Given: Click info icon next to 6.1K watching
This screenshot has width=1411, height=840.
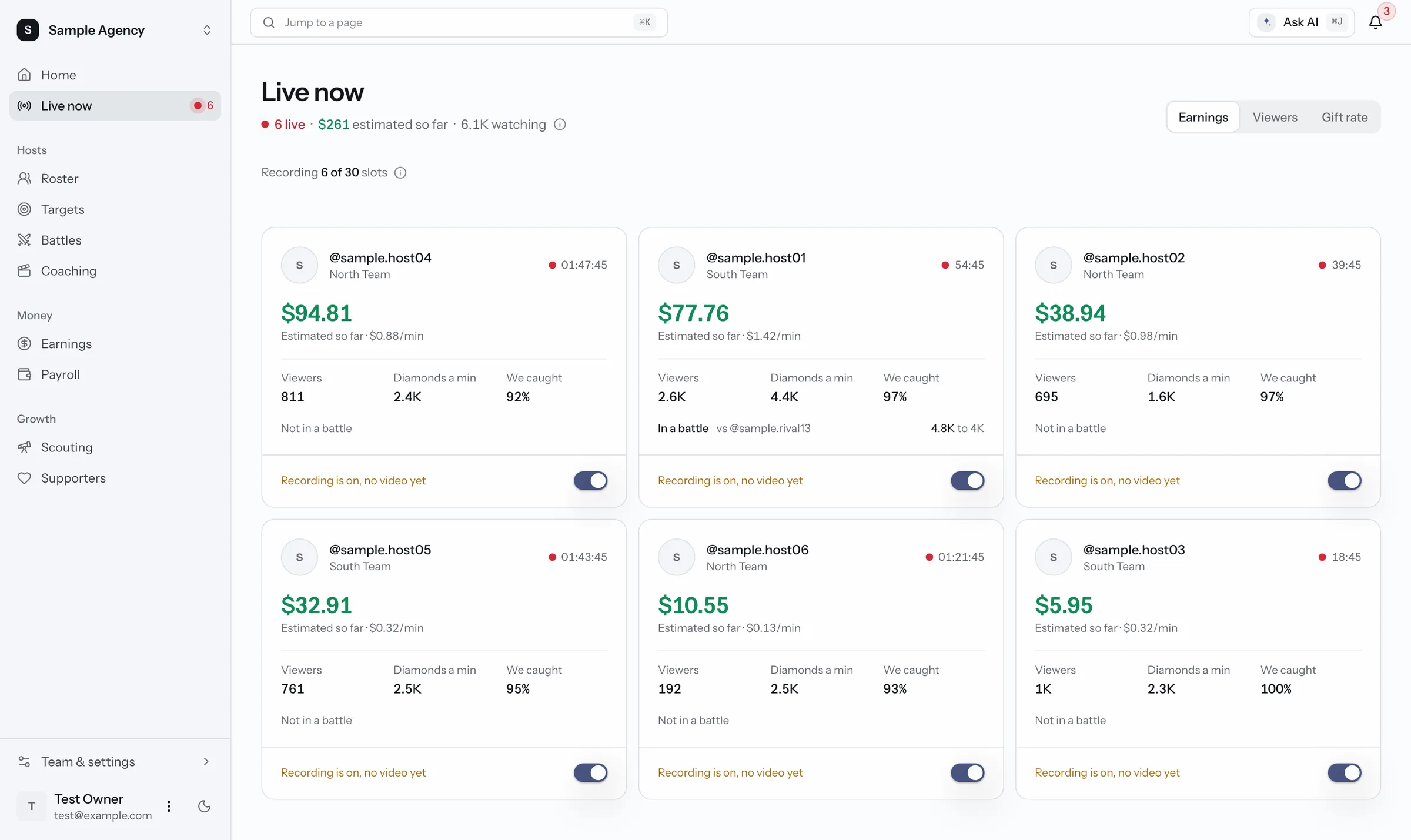Looking at the screenshot, I should coord(560,125).
